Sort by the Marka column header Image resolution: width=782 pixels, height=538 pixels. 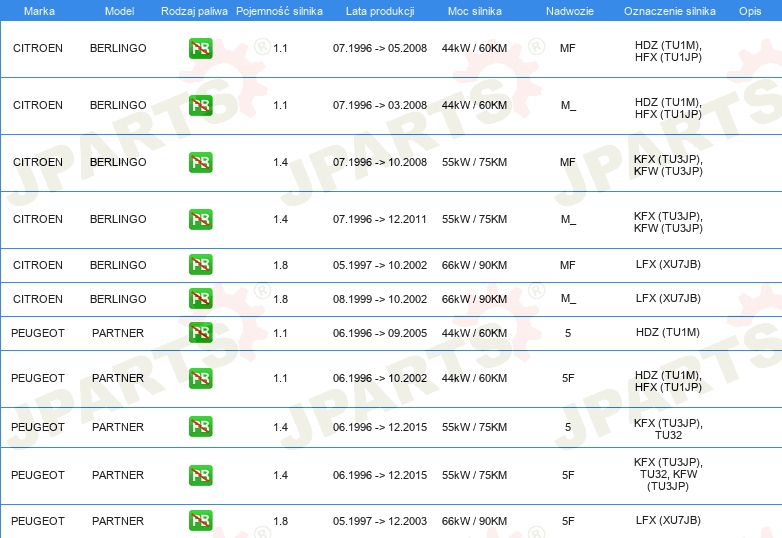(38, 10)
